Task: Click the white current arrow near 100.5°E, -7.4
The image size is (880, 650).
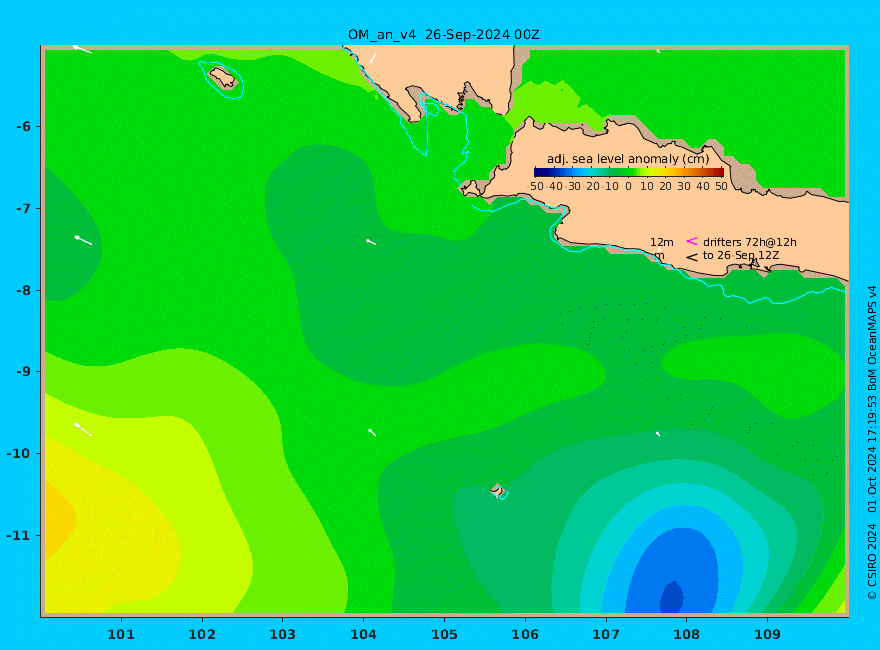Action: pos(83,240)
